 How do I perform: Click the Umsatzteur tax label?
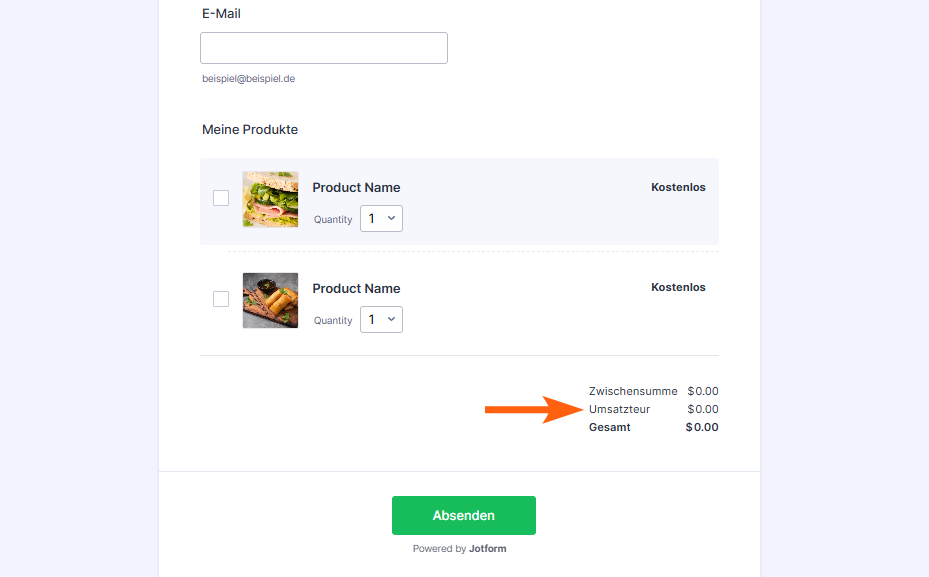click(619, 409)
